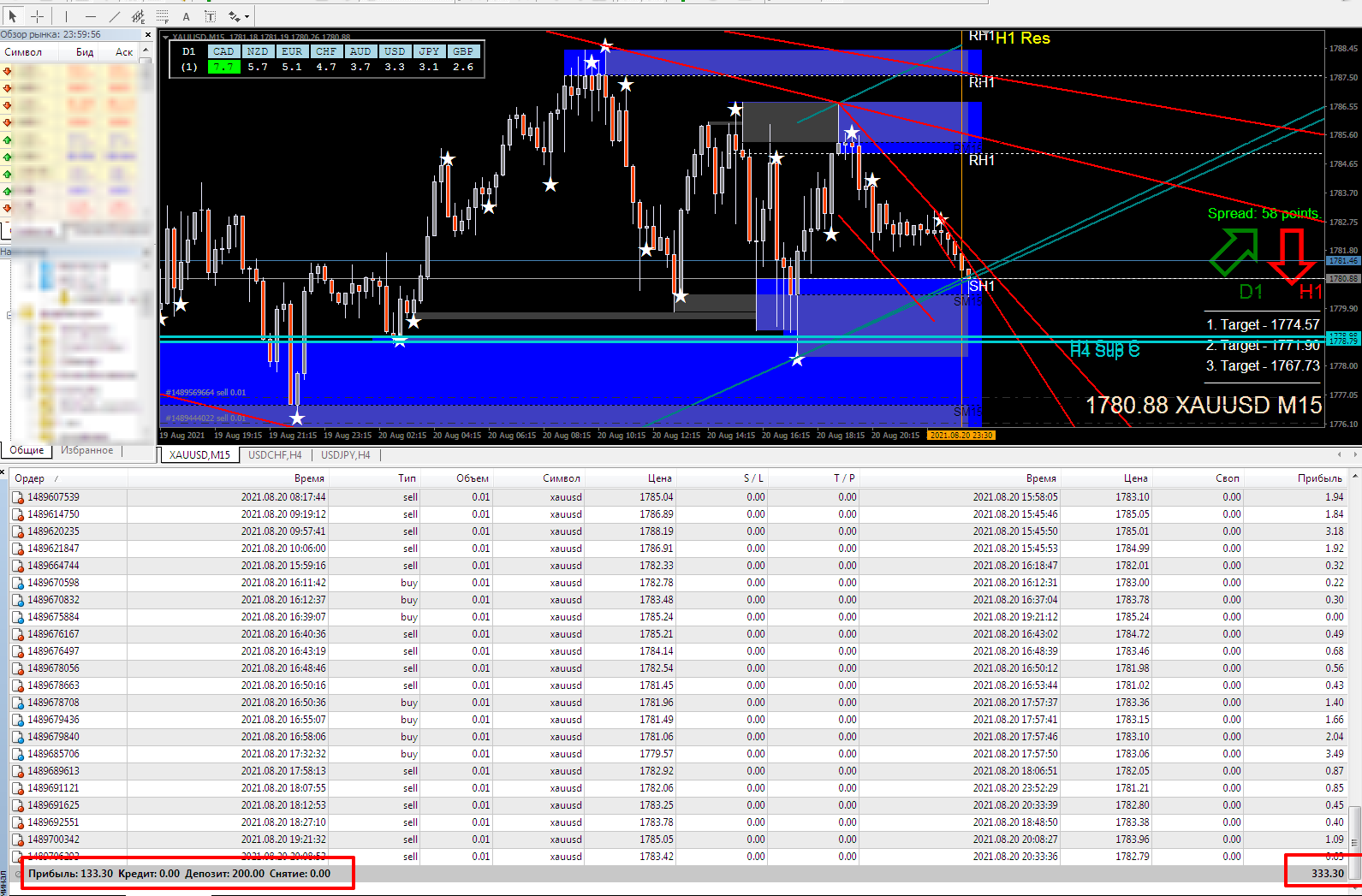Select order number 1489689613
The width and height of the screenshot is (1362, 896).
pos(53,771)
